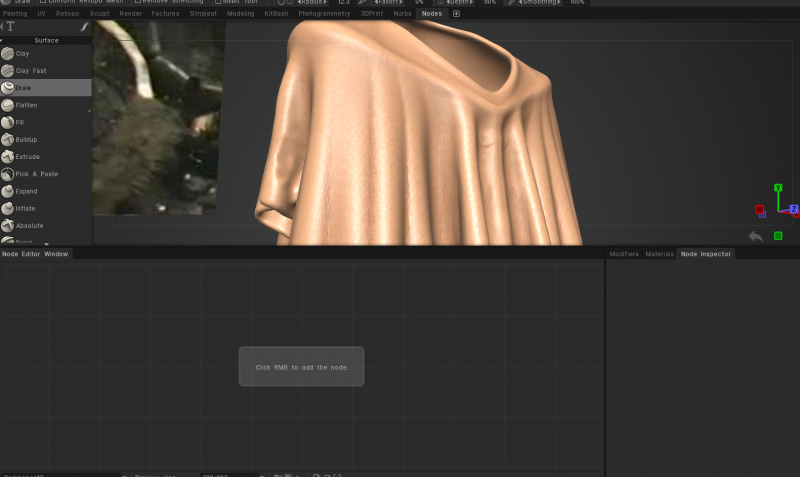The image size is (800, 477).
Task: Choose the Clay Fast brush
Action: point(45,70)
